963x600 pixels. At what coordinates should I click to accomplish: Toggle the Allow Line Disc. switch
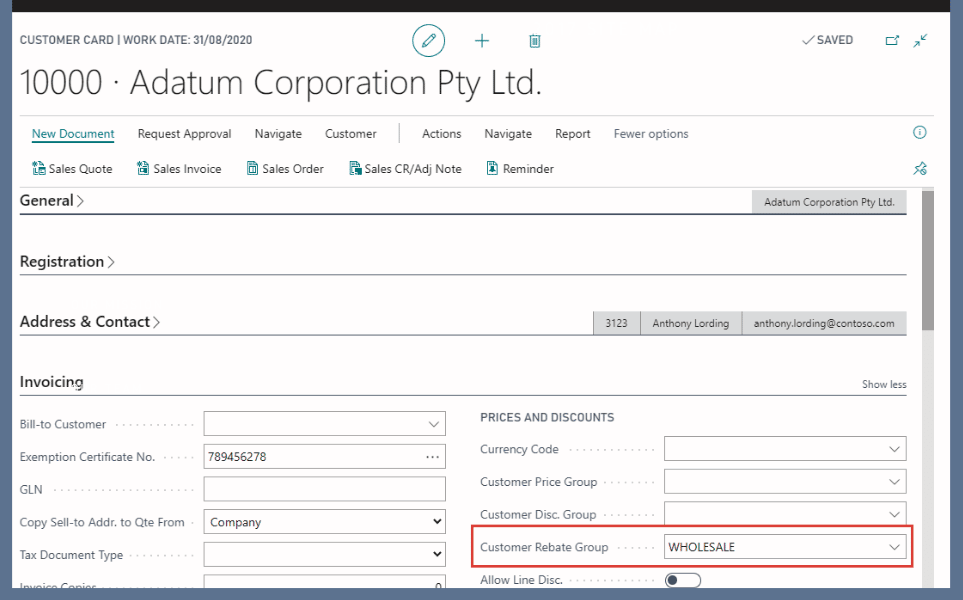[x=682, y=580]
